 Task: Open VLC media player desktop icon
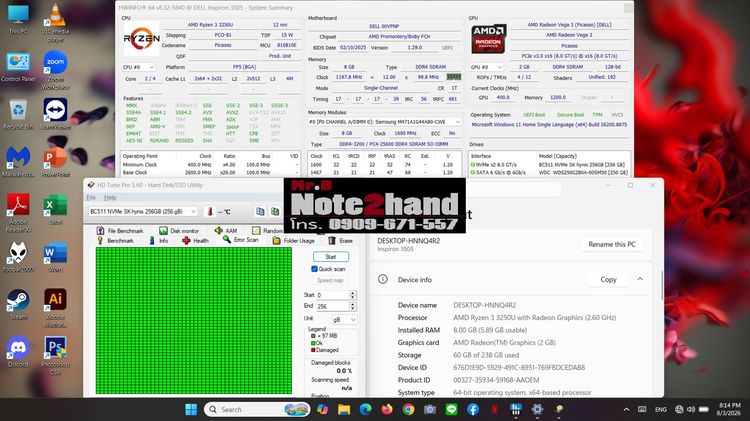coord(55,22)
